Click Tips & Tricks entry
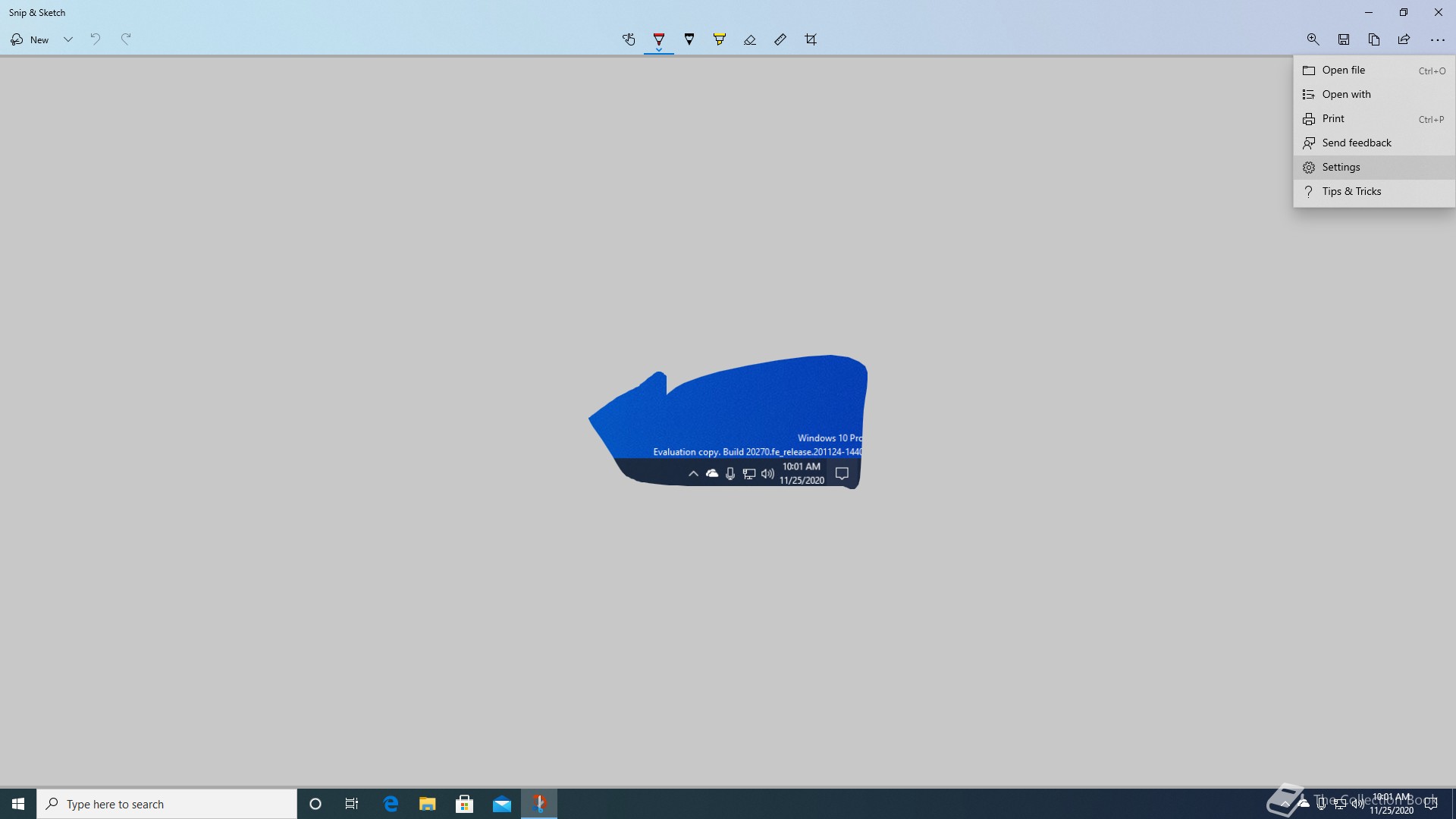The image size is (1456, 819). (1351, 191)
